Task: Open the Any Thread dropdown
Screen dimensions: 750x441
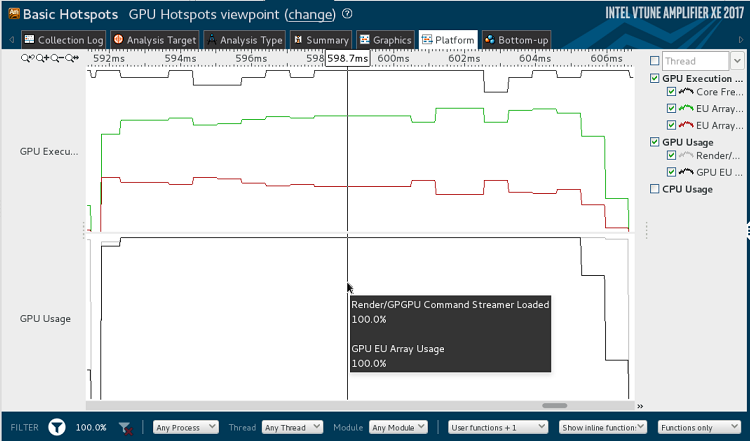Action: click(292, 427)
